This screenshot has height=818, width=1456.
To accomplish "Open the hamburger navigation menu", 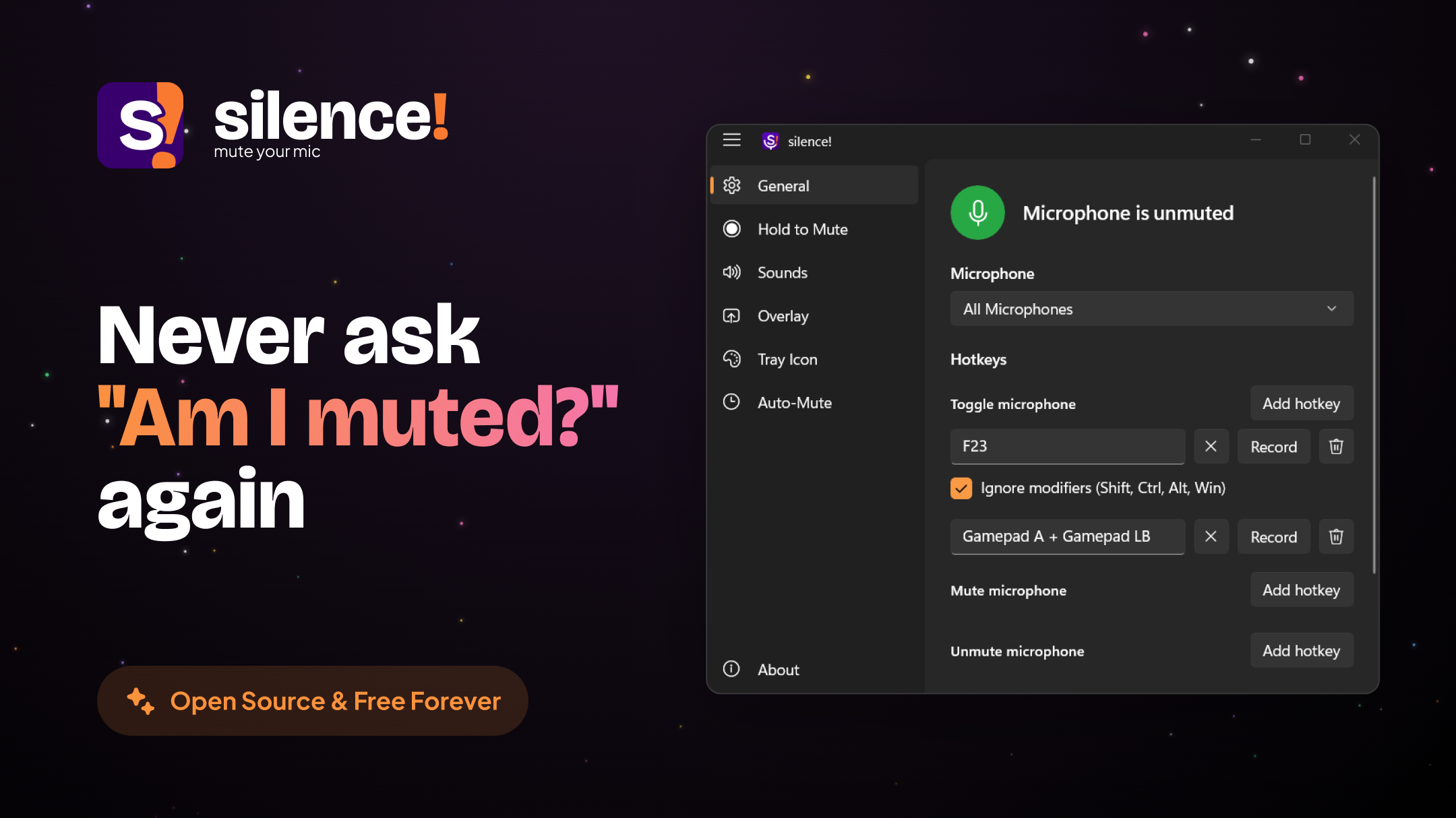I will pyautogui.click(x=731, y=140).
